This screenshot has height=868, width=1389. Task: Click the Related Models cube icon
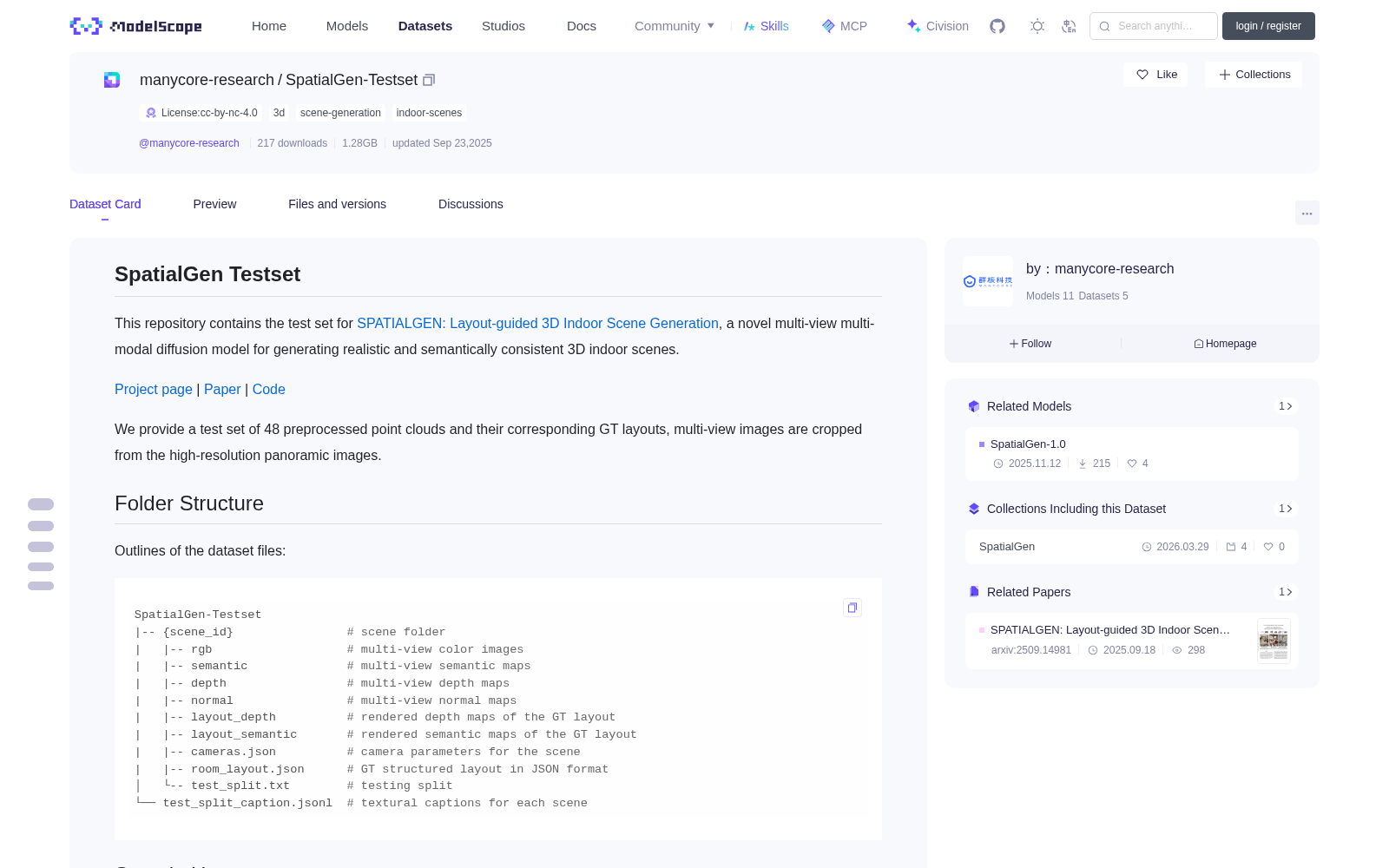[974, 406]
